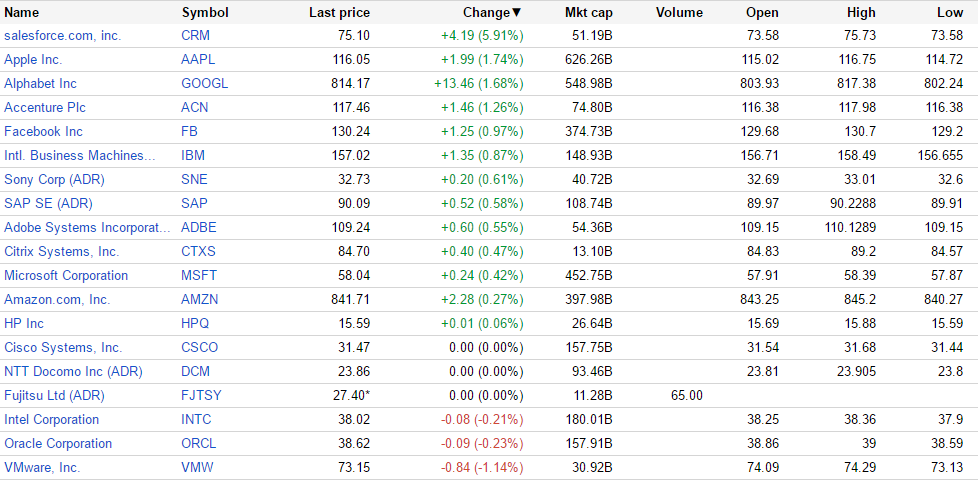Open the VMware, Inc. link
The height and width of the screenshot is (482, 978).
[42, 468]
